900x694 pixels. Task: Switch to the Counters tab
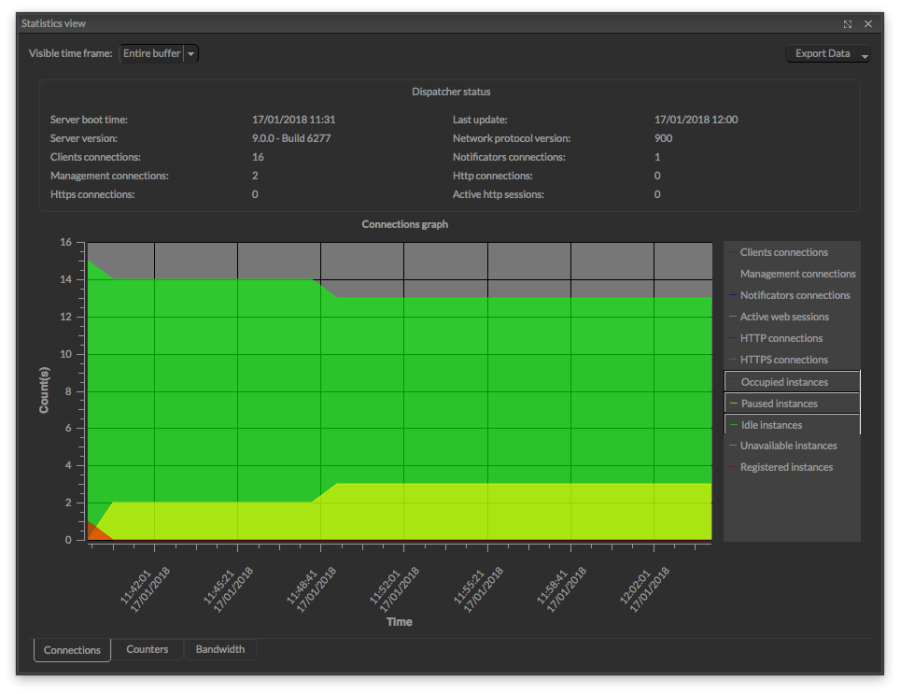(146, 649)
